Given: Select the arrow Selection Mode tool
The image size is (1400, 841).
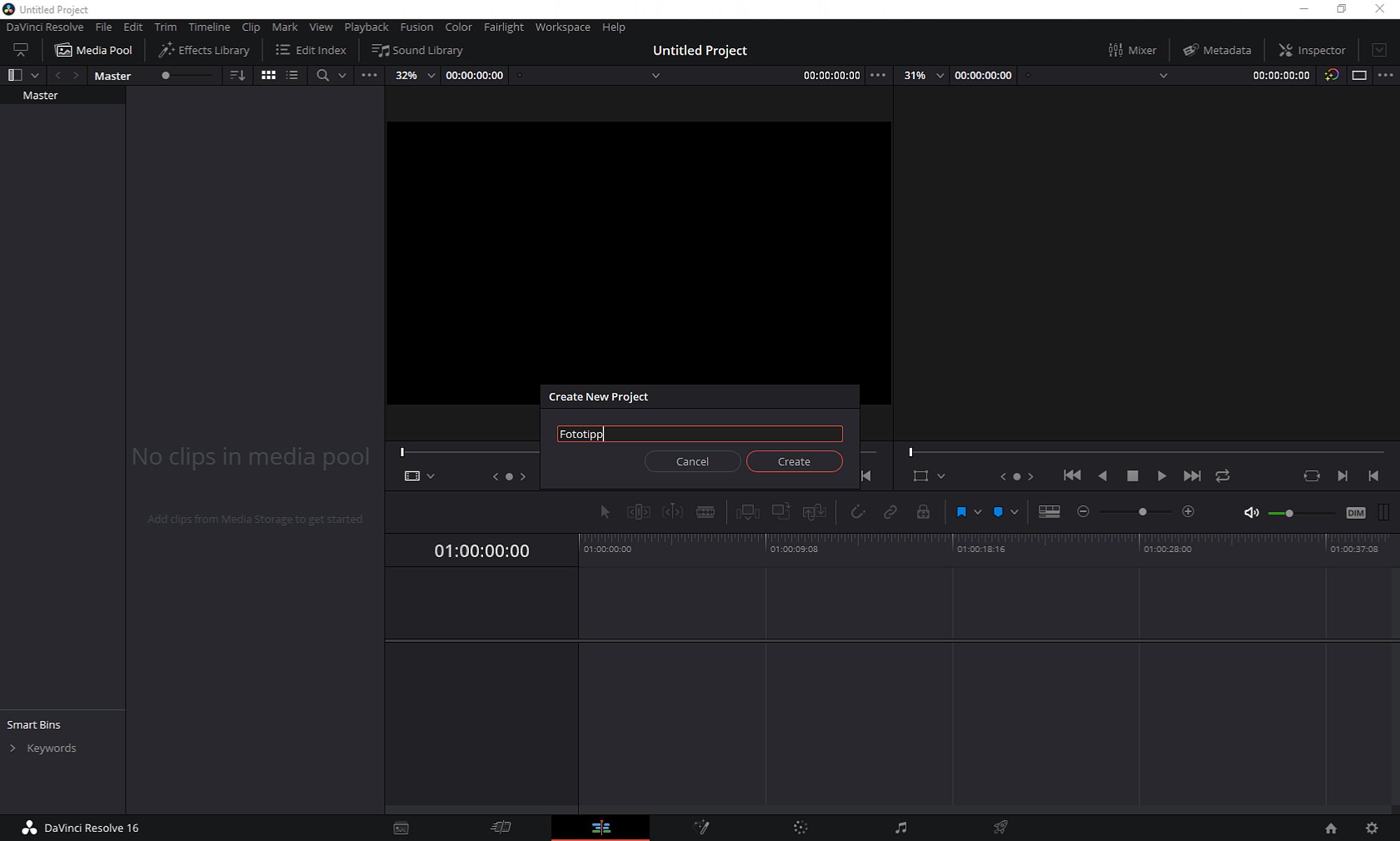Looking at the screenshot, I should point(605,512).
